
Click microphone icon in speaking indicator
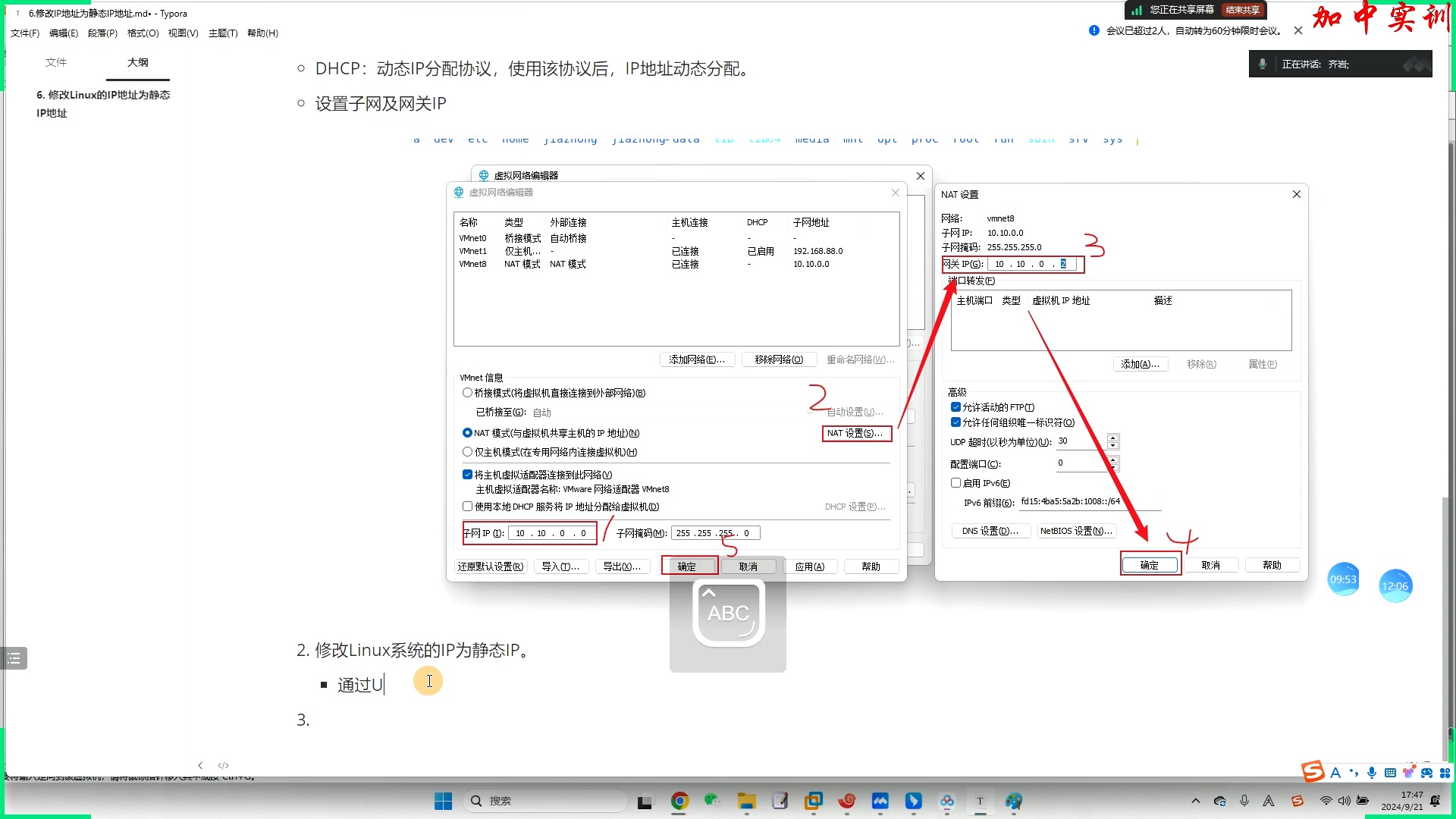[1263, 64]
